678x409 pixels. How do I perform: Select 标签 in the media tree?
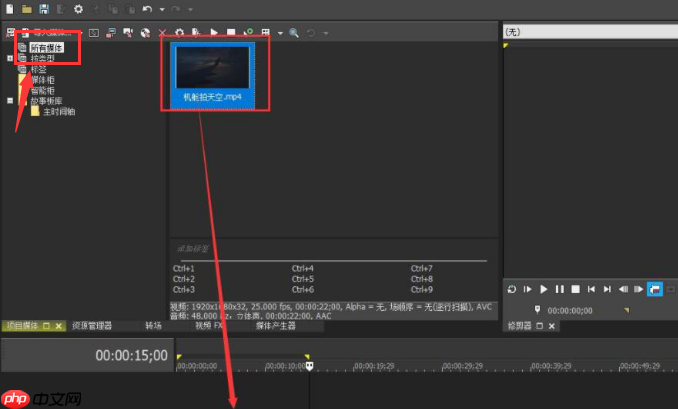[38, 69]
